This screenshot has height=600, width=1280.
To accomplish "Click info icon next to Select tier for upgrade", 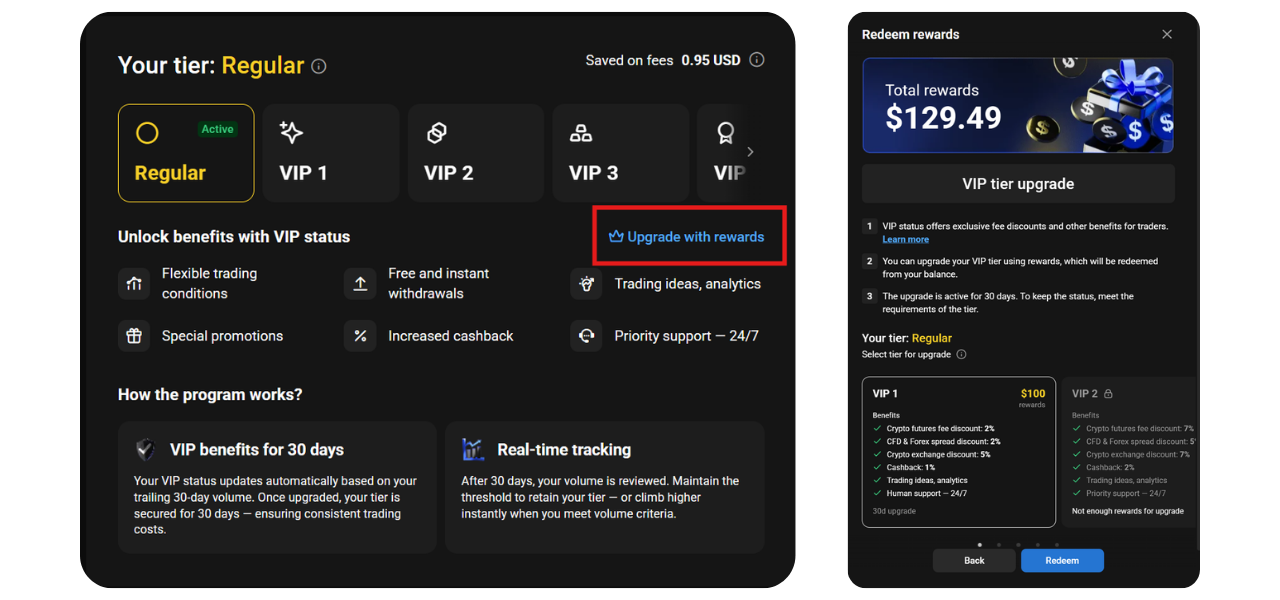I will [x=961, y=355].
